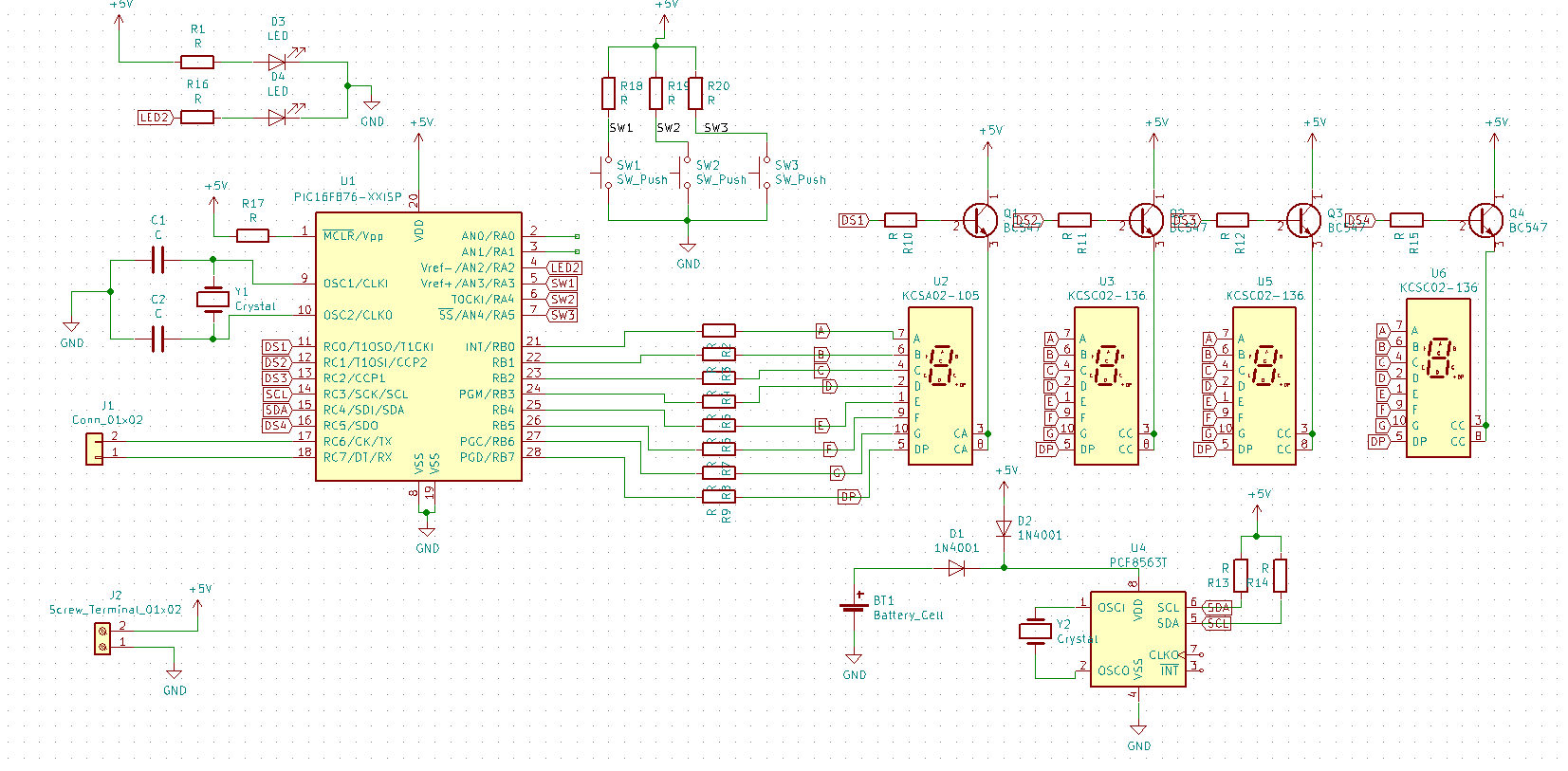Screen dimensions: 1568x771
Task: Select the D1 diode symbol
Action: coord(956,568)
